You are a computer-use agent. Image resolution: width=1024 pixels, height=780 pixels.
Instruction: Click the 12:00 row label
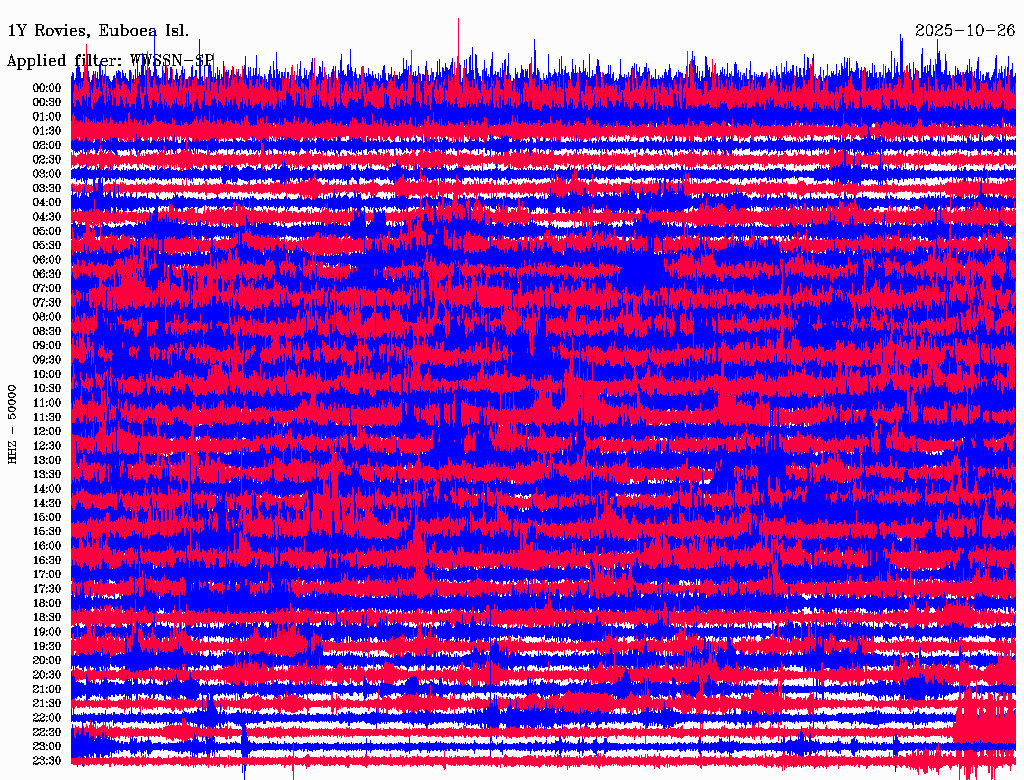pyautogui.click(x=47, y=431)
